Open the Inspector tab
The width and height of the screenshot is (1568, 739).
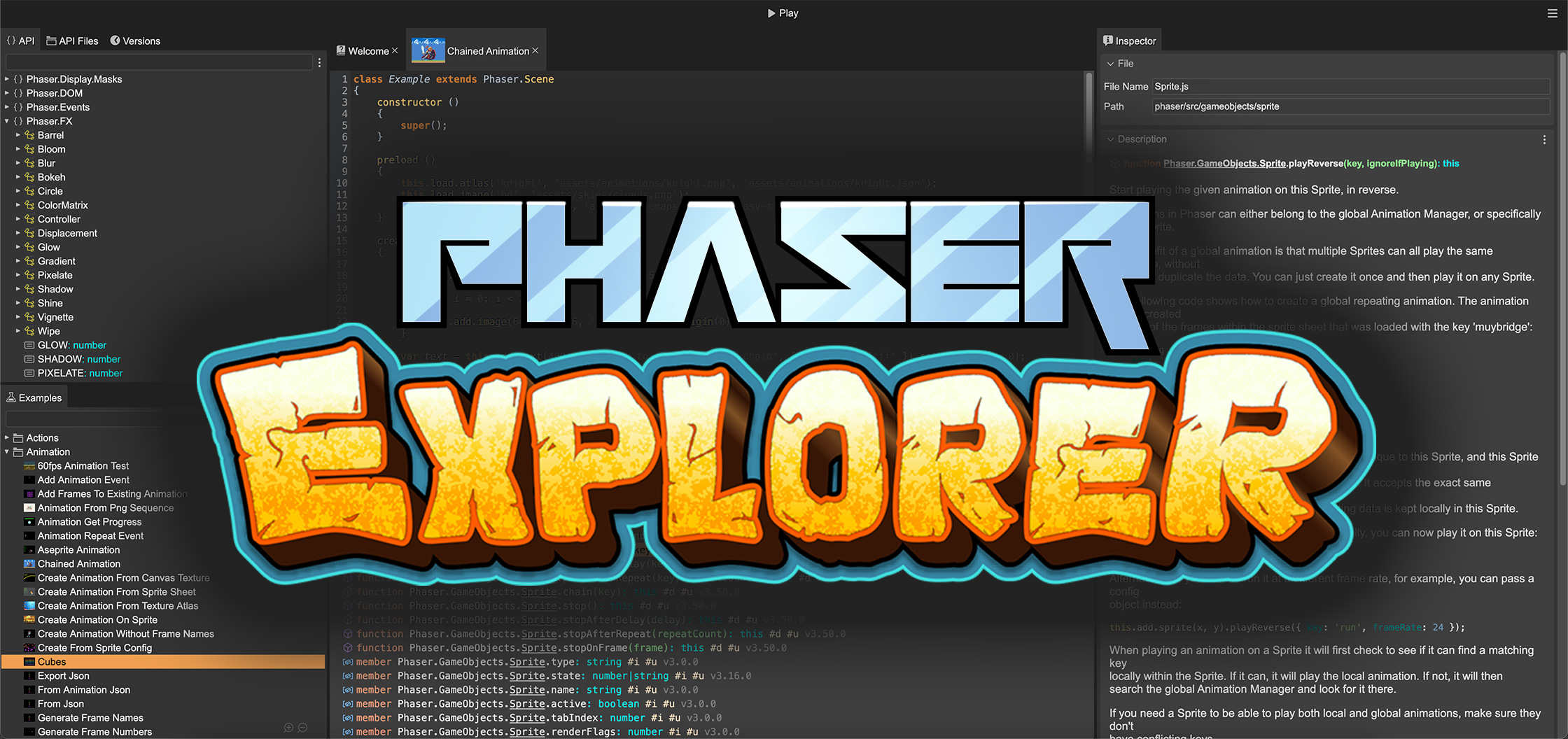pyautogui.click(x=1130, y=41)
